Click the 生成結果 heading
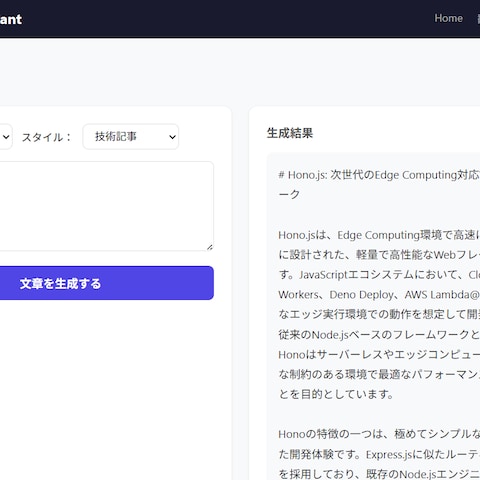Image resolution: width=480 pixels, height=480 pixels. 290,133
